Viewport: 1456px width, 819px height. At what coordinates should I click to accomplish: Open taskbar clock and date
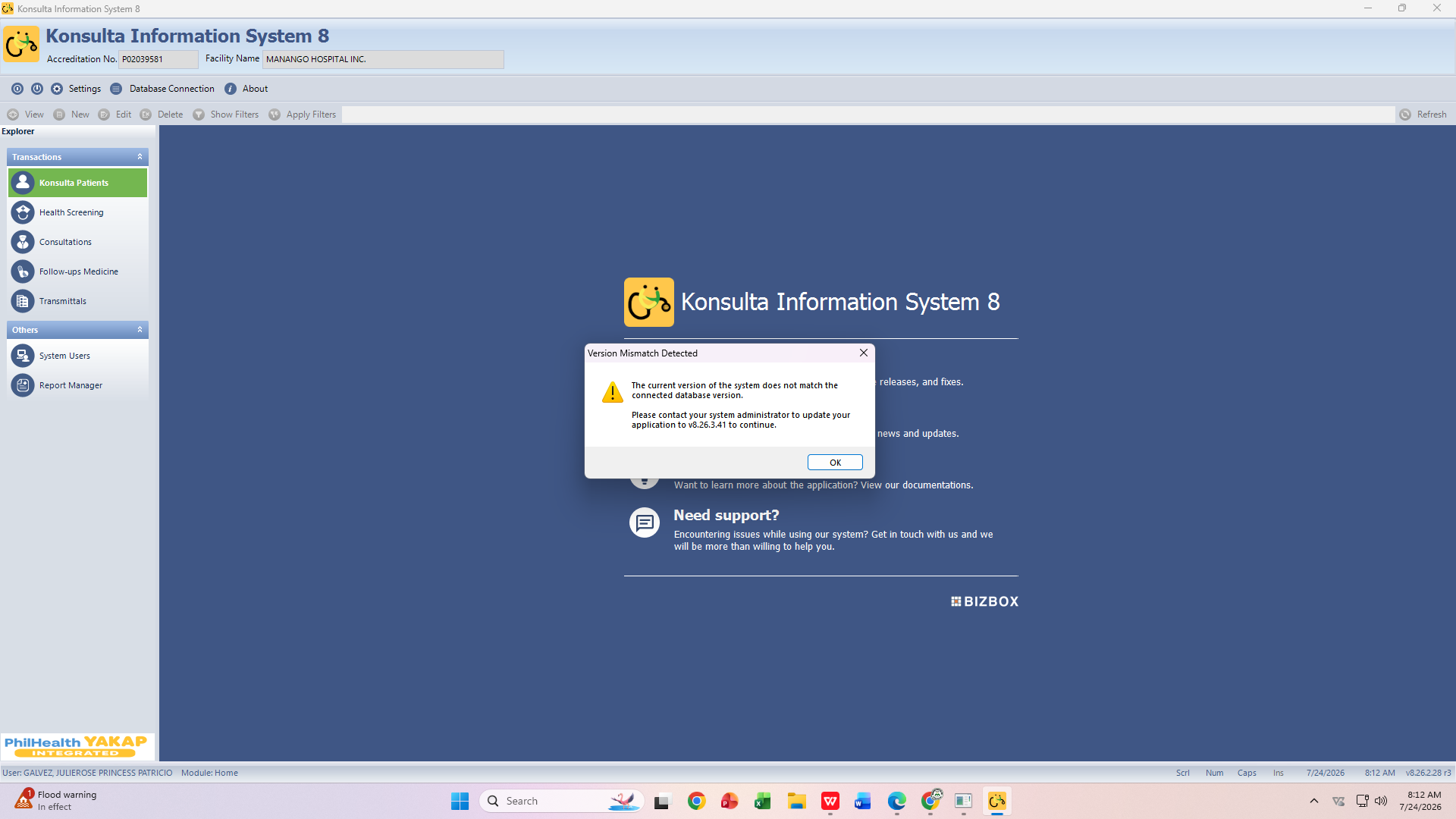tap(1420, 801)
